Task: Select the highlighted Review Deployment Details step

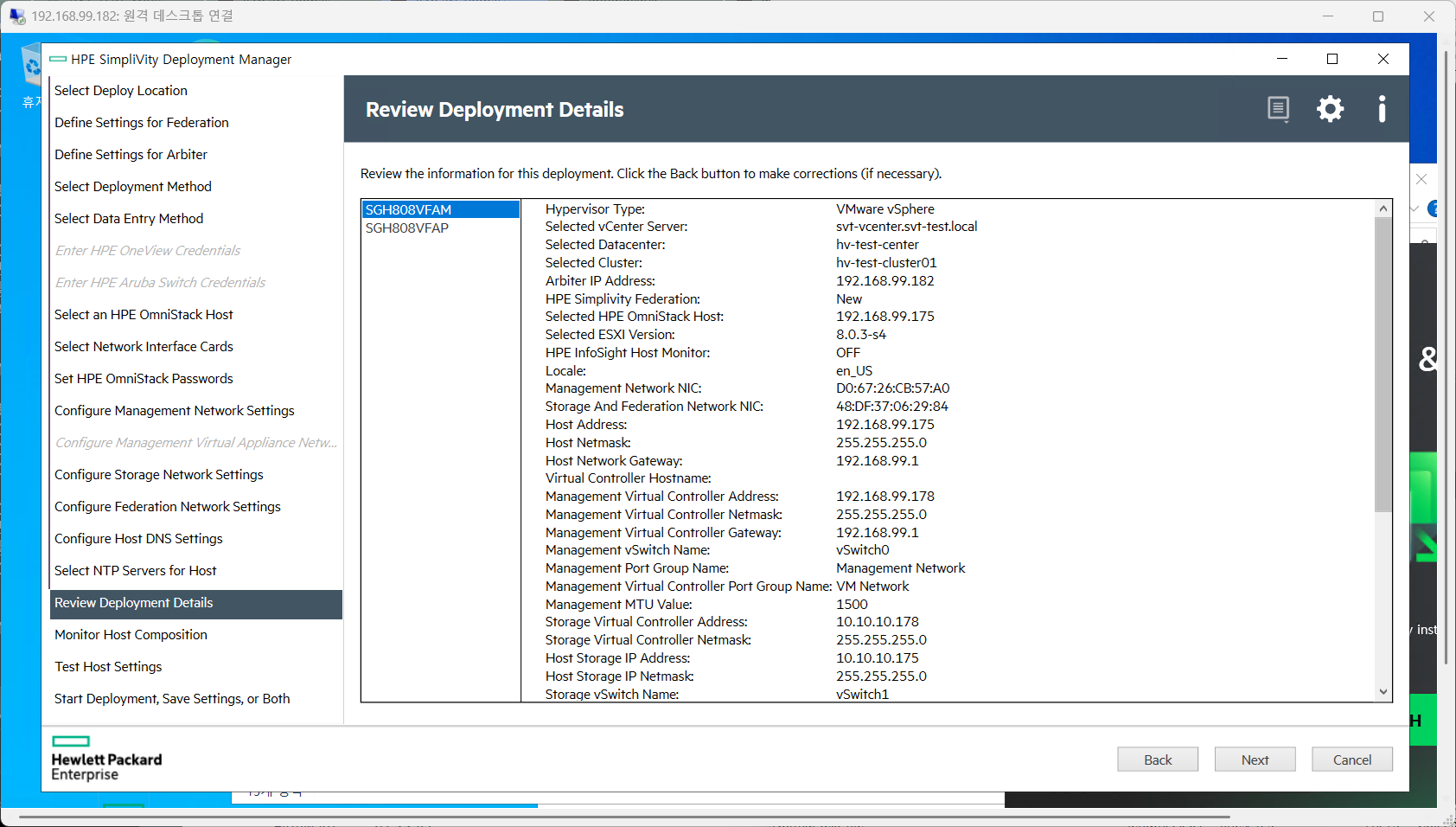Action: [x=196, y=603]
